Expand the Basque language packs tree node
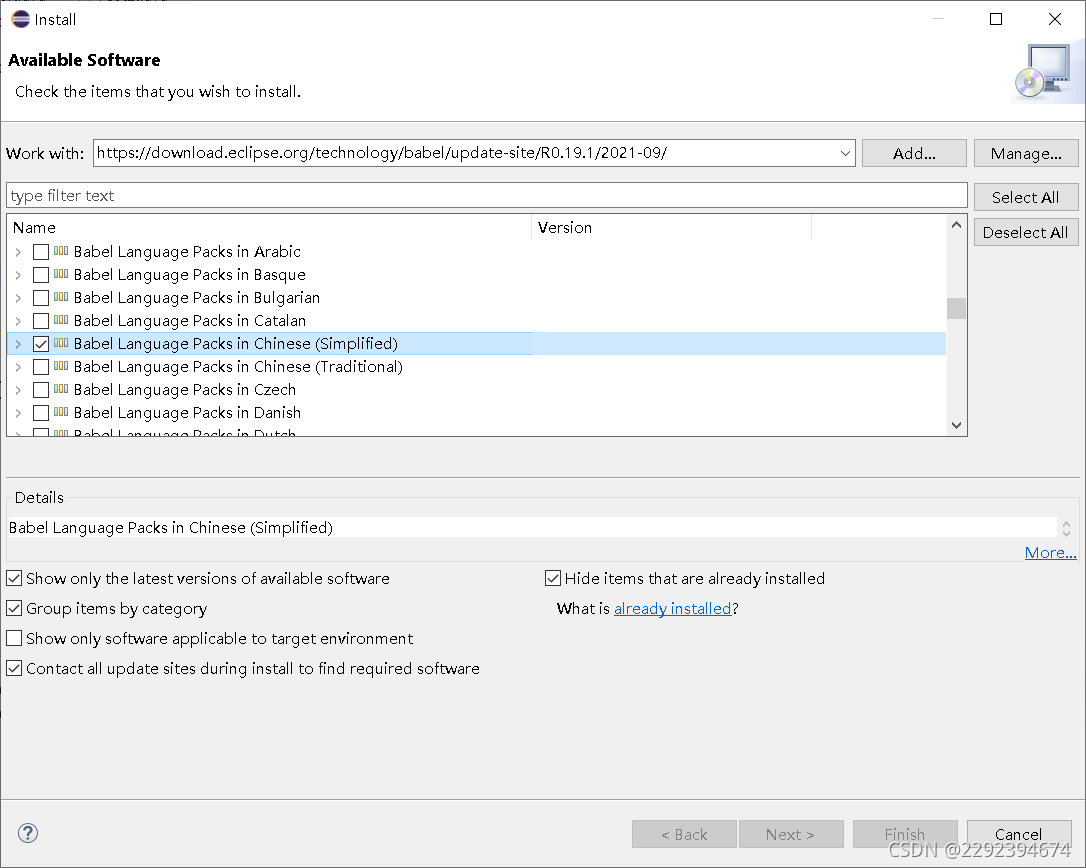This screenshot has height=868, width=1086. (x=18, y=275)
